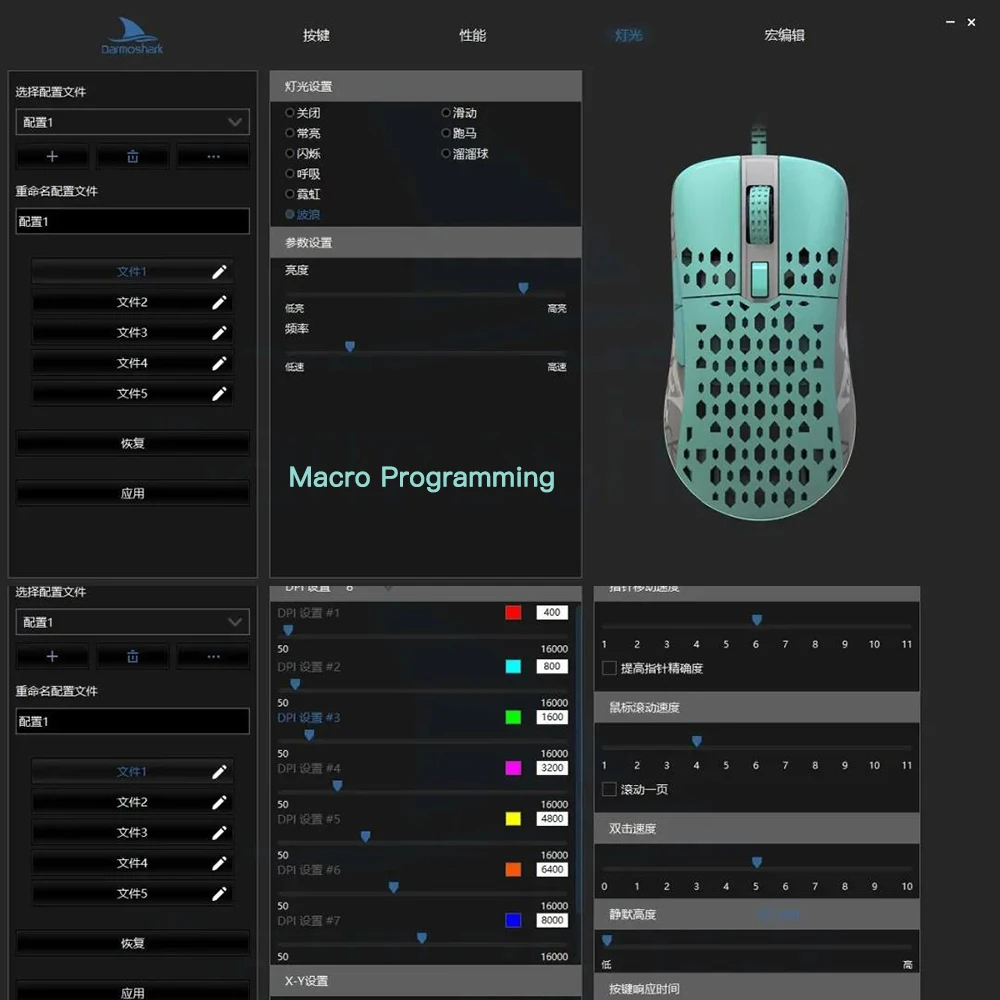Click the Darmoshark shark logo
The width and height of the screenshot is (1000, 1000).
(132, 36)
